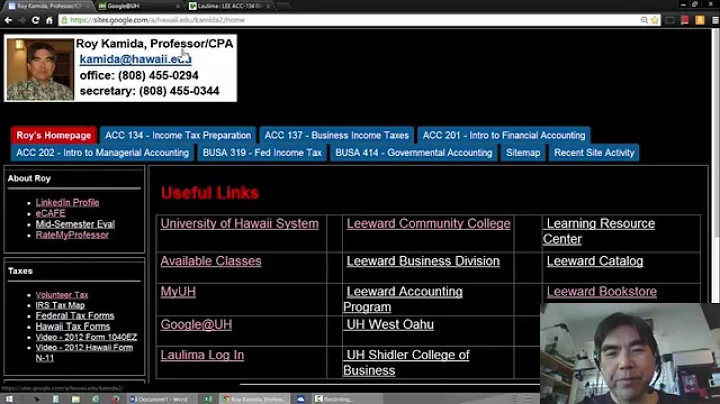Click the browser home icon
Image resolution: width=720 pixels, height=404 pixels.
point(49,20)
